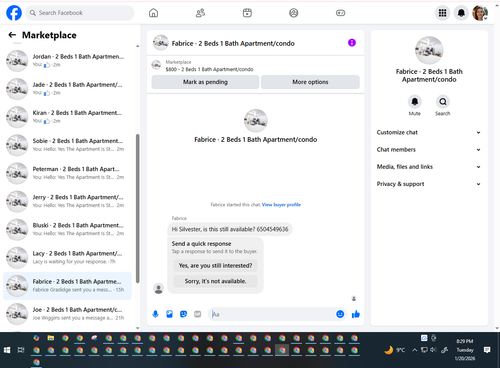Click More options button
Viewport: 500px width, 368px height.
tap(310, 82)
